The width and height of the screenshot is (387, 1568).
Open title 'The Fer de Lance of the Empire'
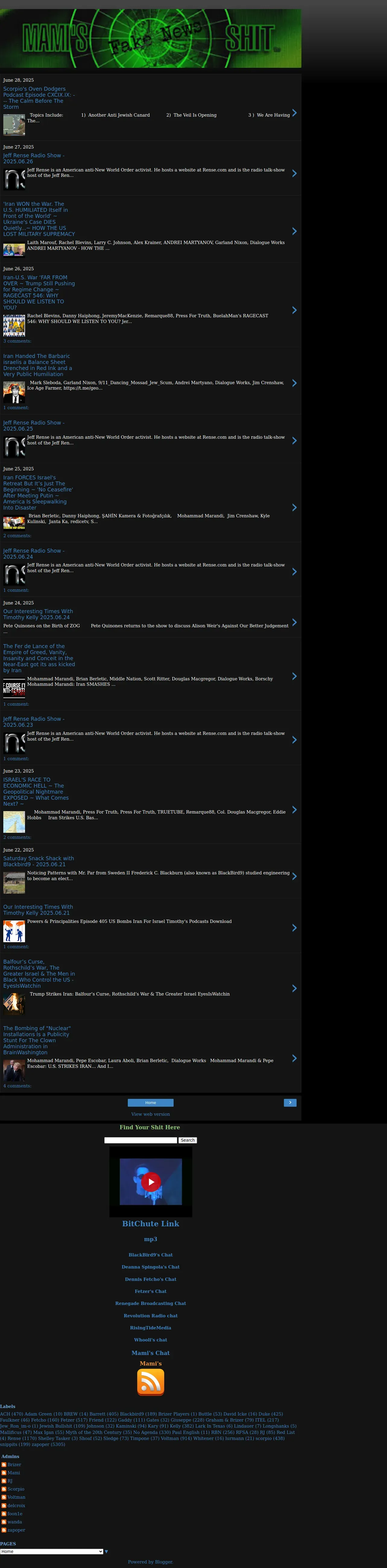(39, 659)
